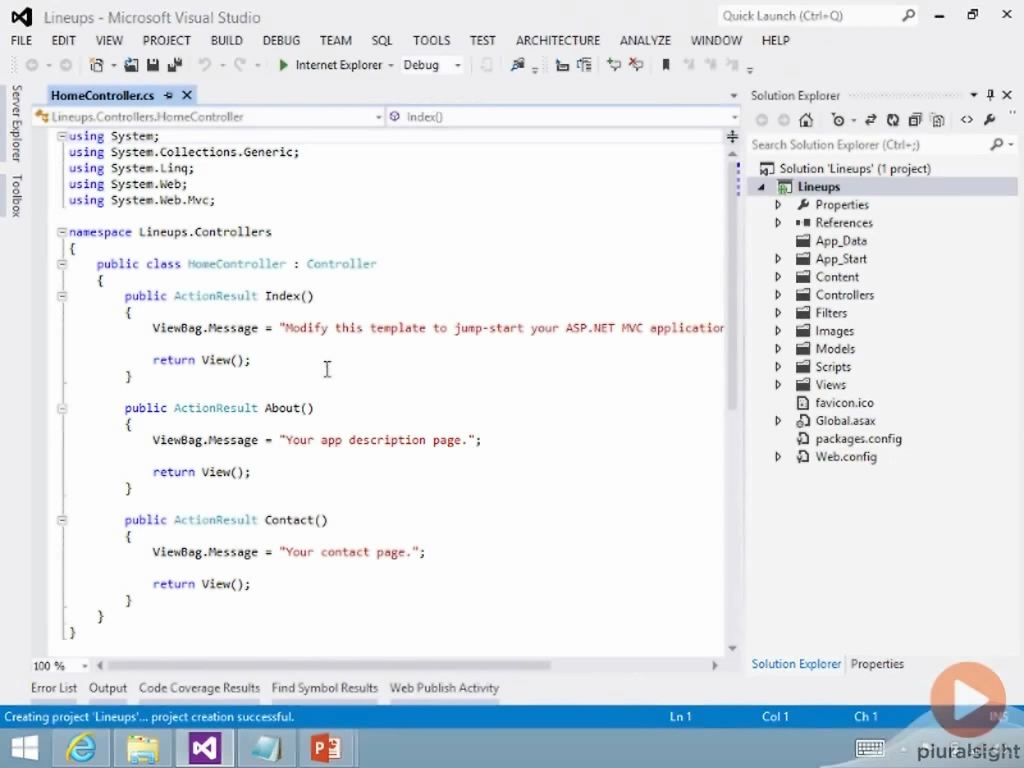Click Sync with Active Document icon
The image size is (1024, 768).
[871, 120]
